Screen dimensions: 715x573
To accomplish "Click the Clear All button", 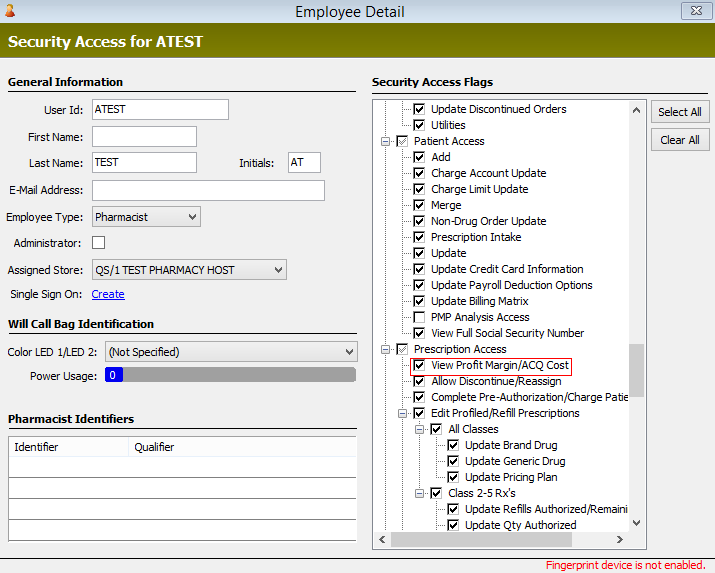I will point(679,140).
